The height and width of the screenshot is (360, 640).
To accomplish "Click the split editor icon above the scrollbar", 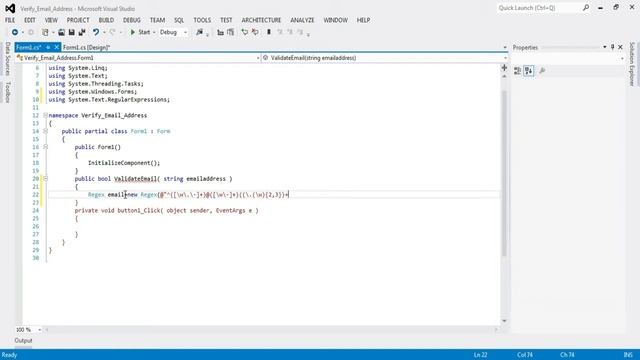I will 504,68.
